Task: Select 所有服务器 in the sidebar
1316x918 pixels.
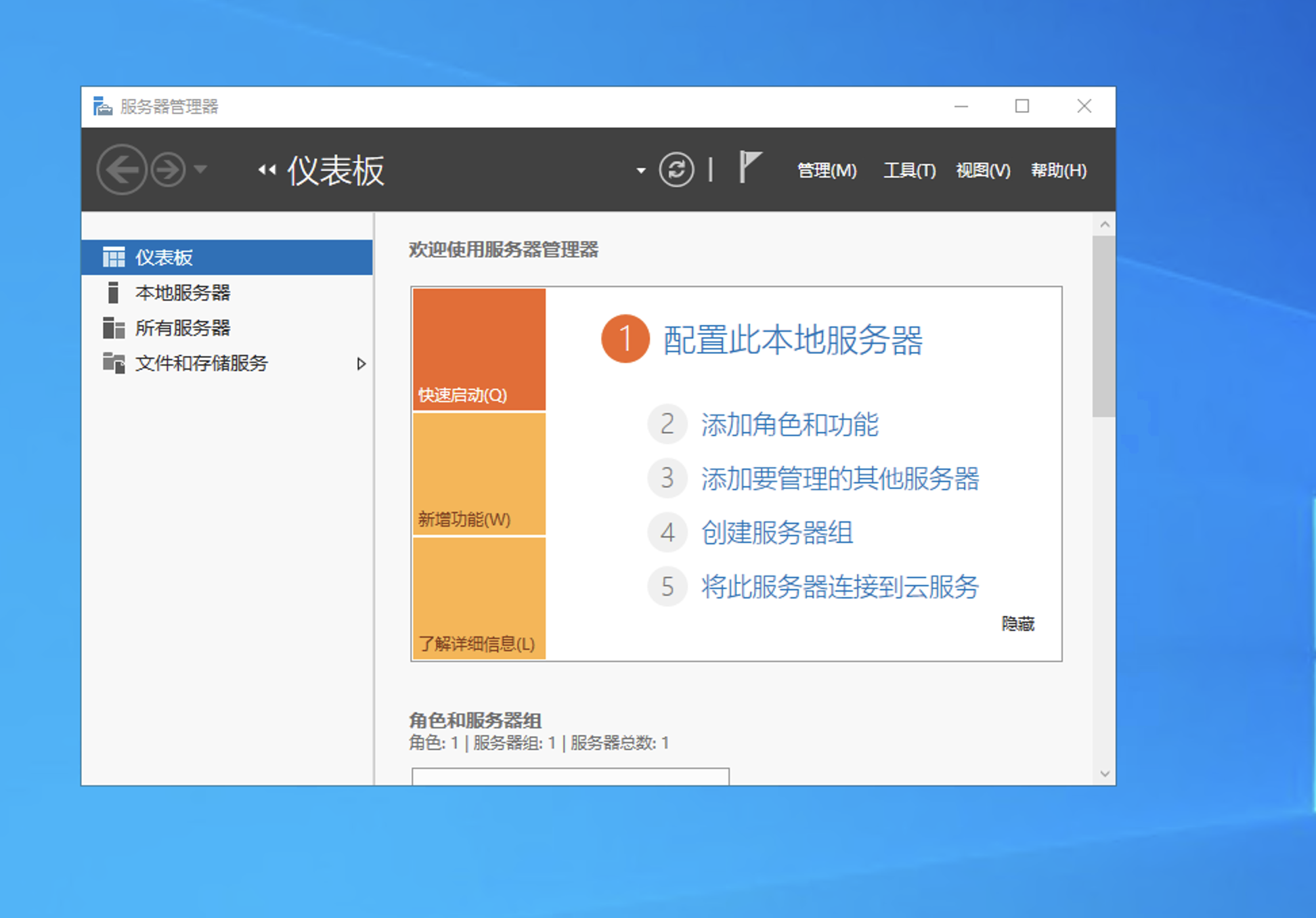Action: (227, 328)
